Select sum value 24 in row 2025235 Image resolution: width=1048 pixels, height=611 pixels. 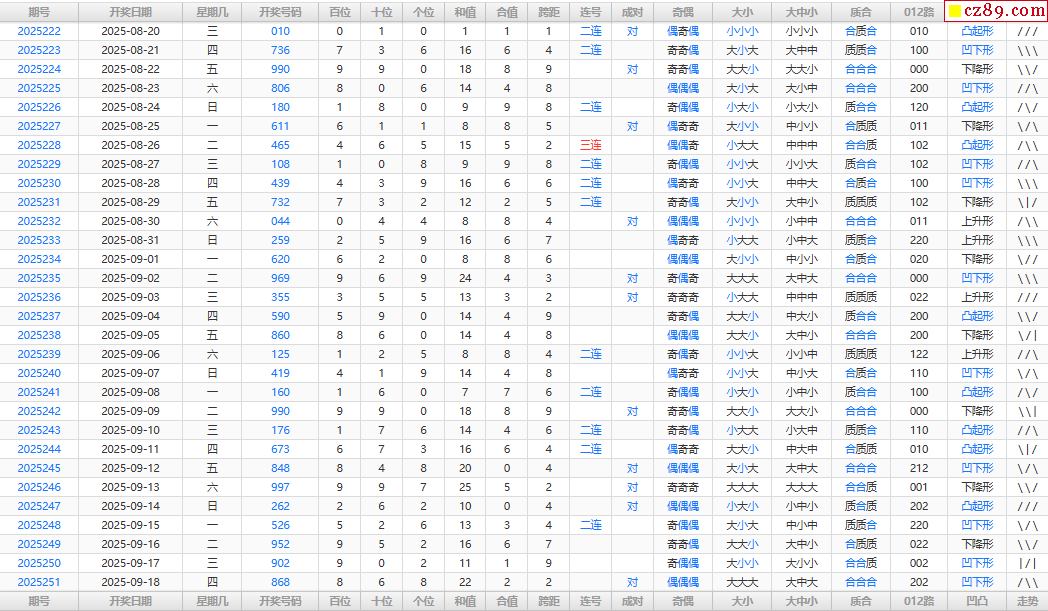click(x=465, y=278)
